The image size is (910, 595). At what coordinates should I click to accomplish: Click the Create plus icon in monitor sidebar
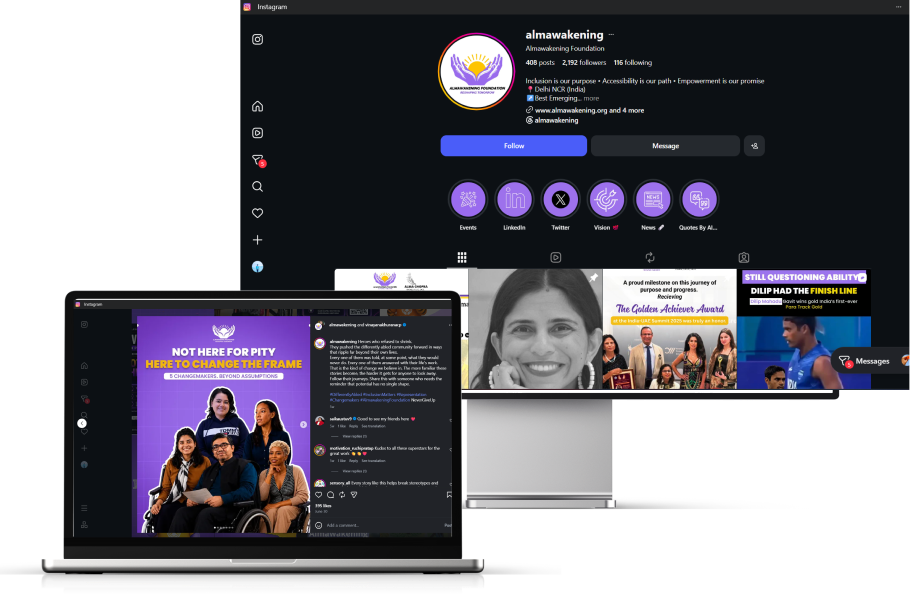coord(257,240)
